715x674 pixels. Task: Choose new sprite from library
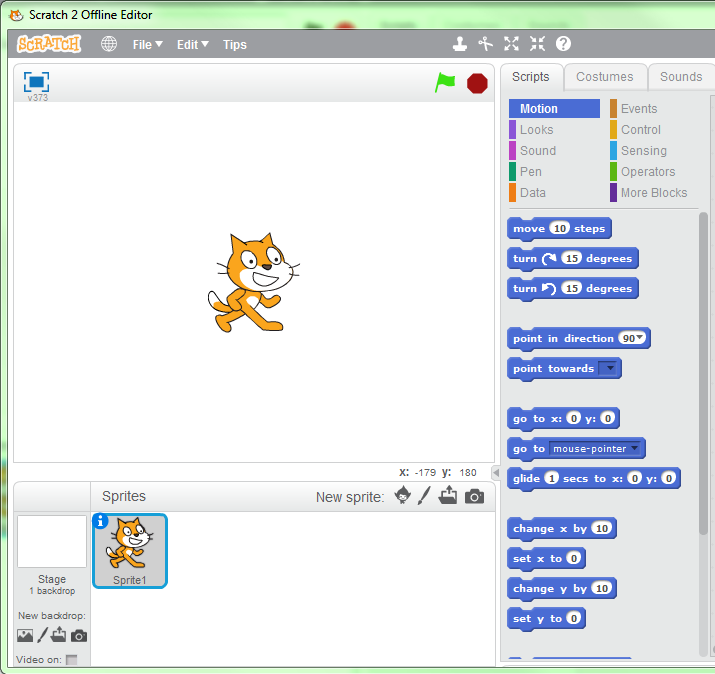(403, 495)
